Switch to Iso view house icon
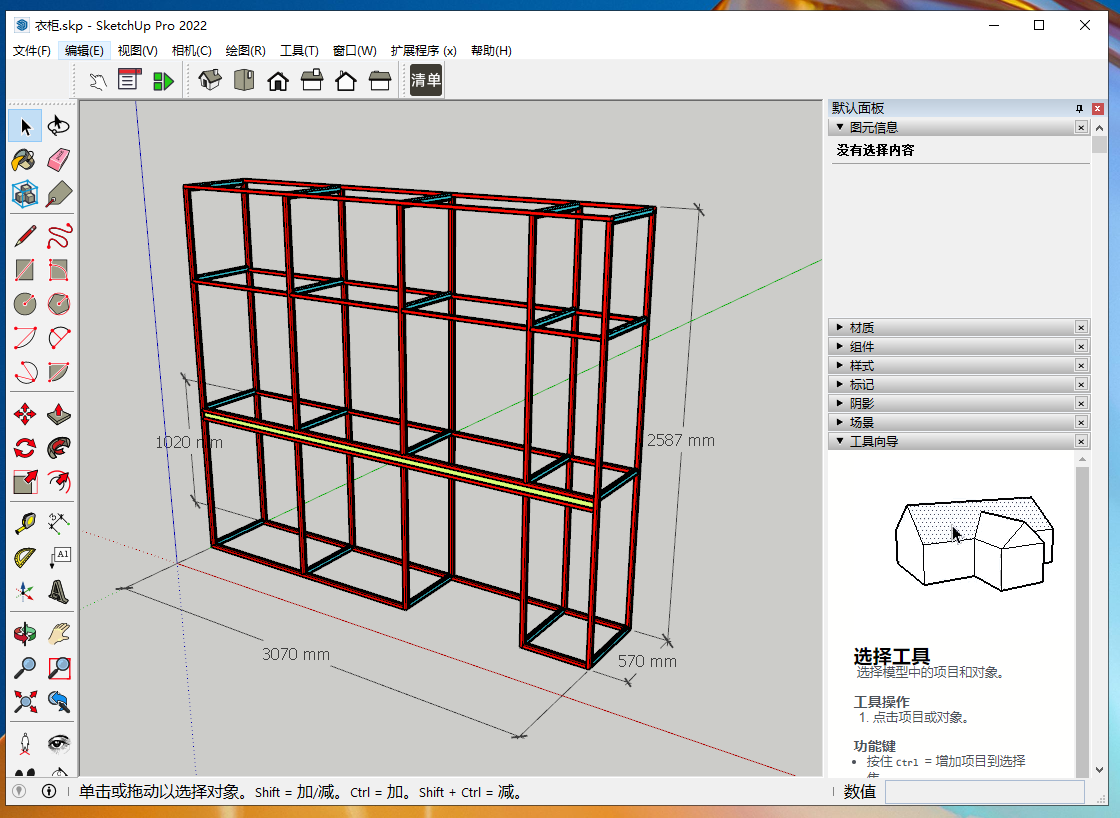Viewport: 1120px width, 818px height. coord(210,81)
